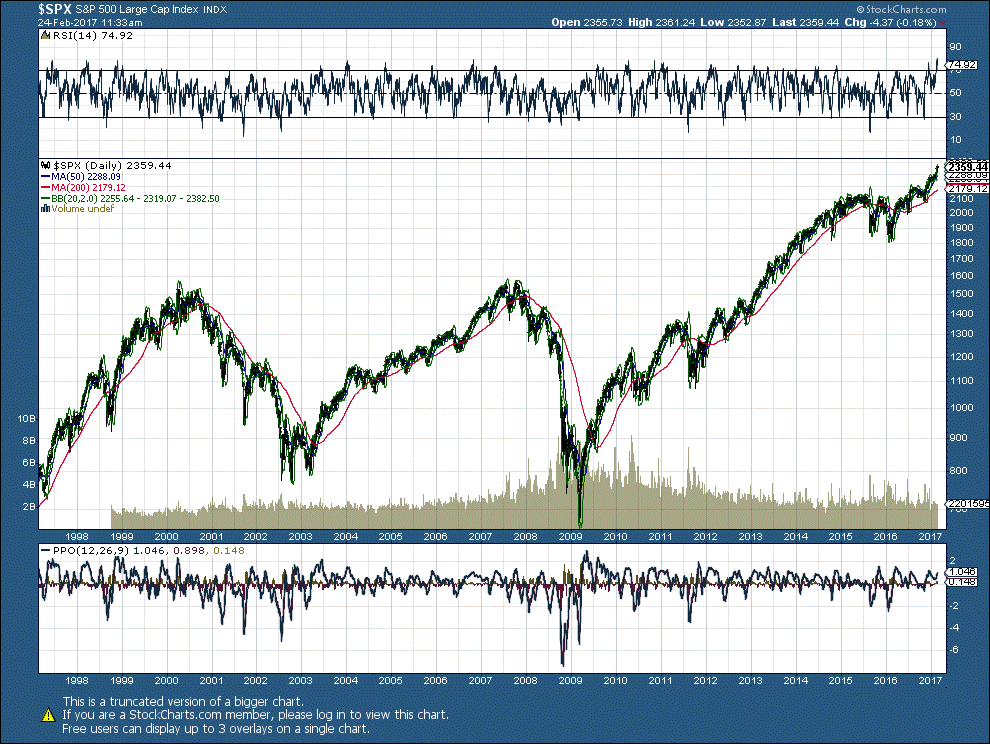Image resolution: width=990 pixels, height=744 pixels.
Task: Click 2012 on the PPO panel's time axis
Action: (705, 681)
